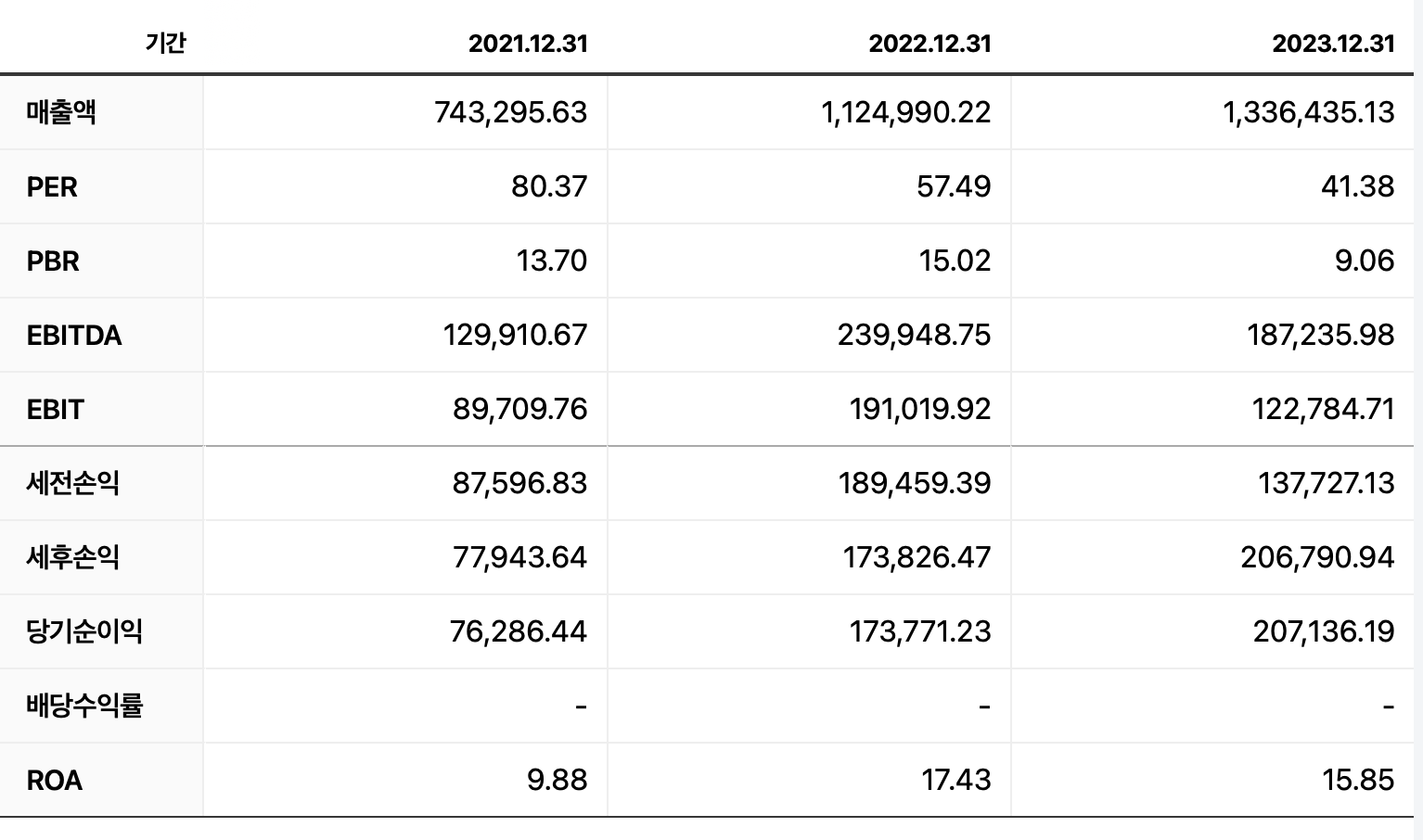
Task: Select the 2023 매출액 value 1,336,435.13
Action: pyautogui.click(x=1308, y=112)
